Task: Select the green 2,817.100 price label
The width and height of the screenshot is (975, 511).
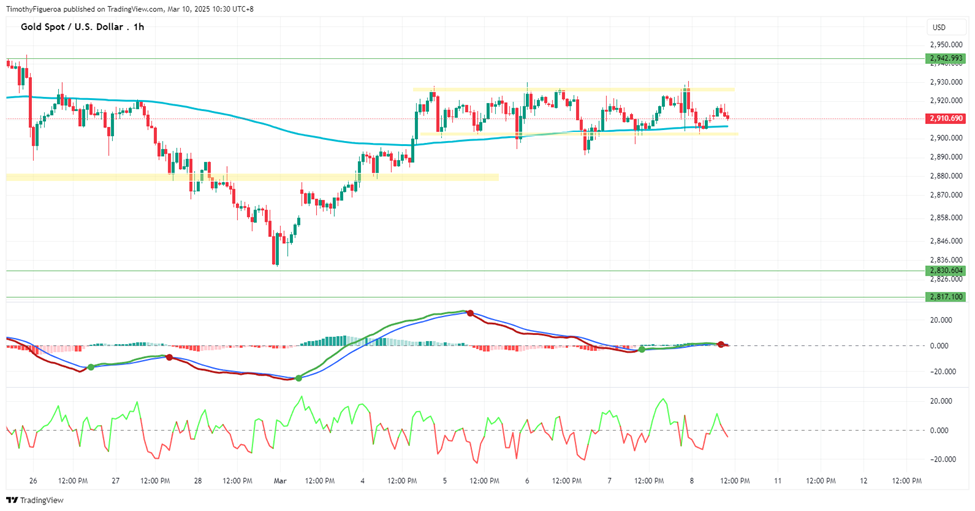Action: [946, 297]
